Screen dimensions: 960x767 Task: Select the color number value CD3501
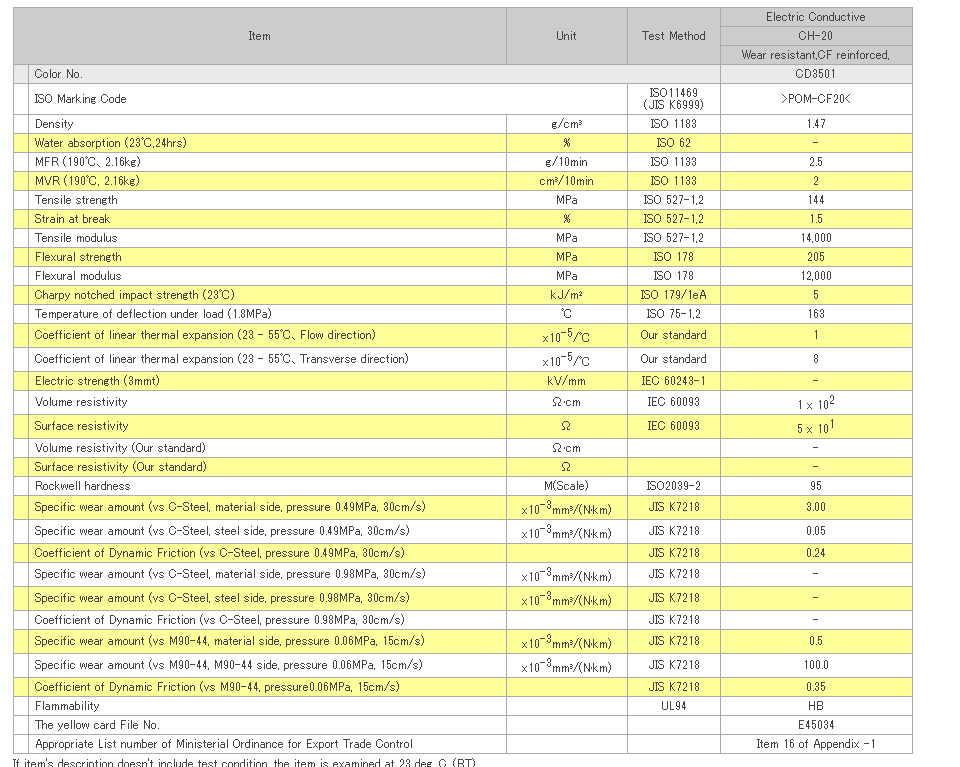point(815,74)
